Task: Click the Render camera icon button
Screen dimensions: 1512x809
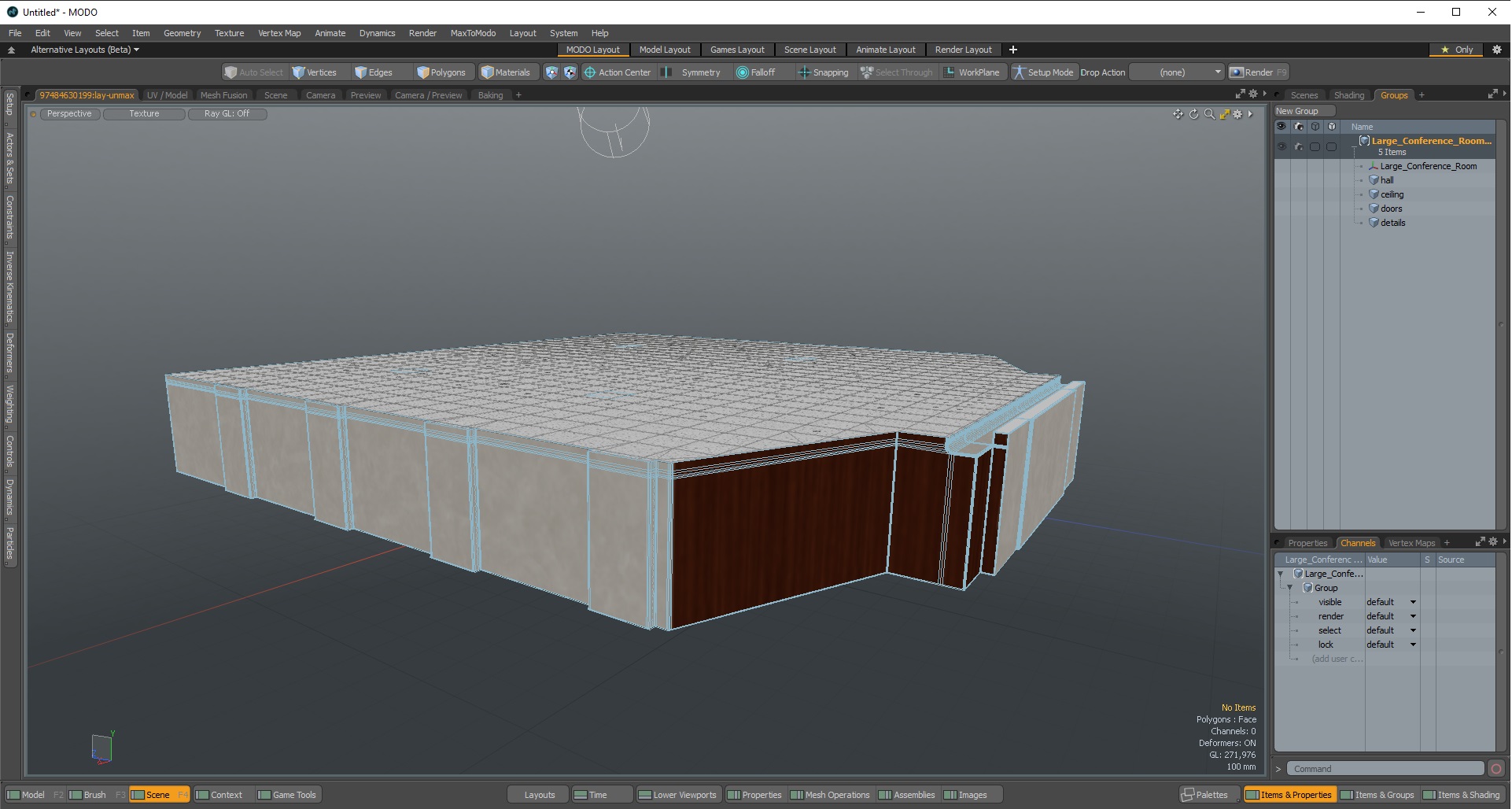Action: pos(1259,72)
